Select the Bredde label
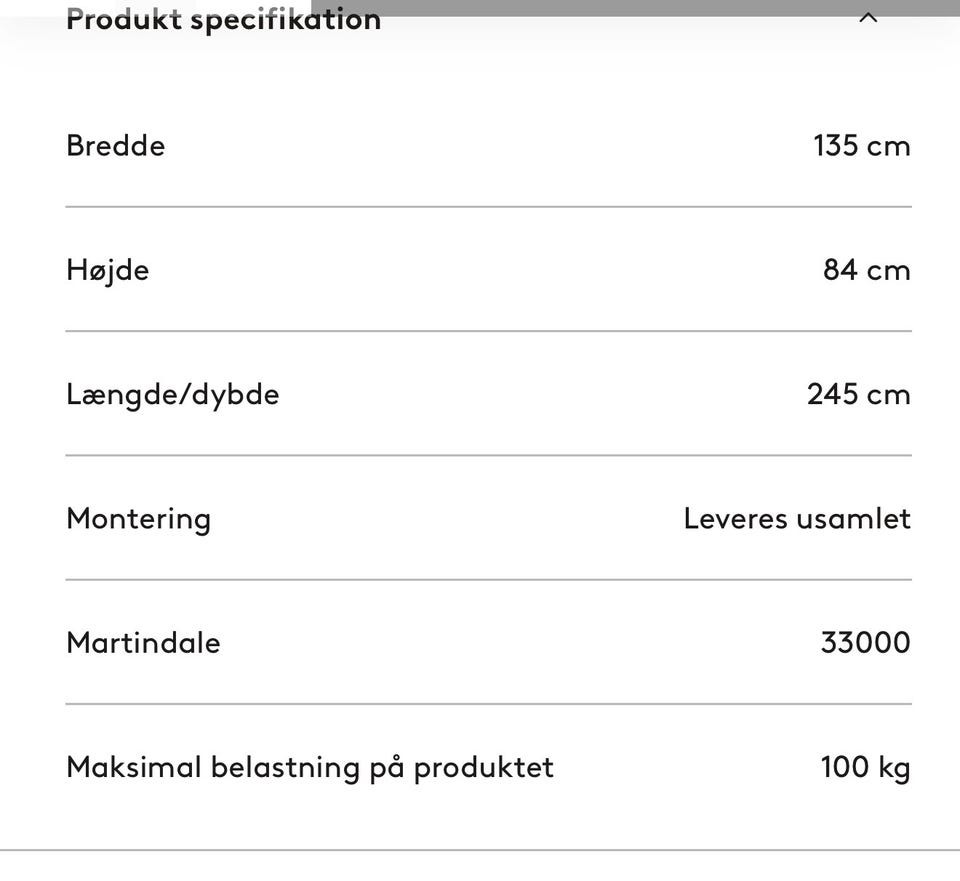This screenshot has width=960, height=881. [116, 146]
